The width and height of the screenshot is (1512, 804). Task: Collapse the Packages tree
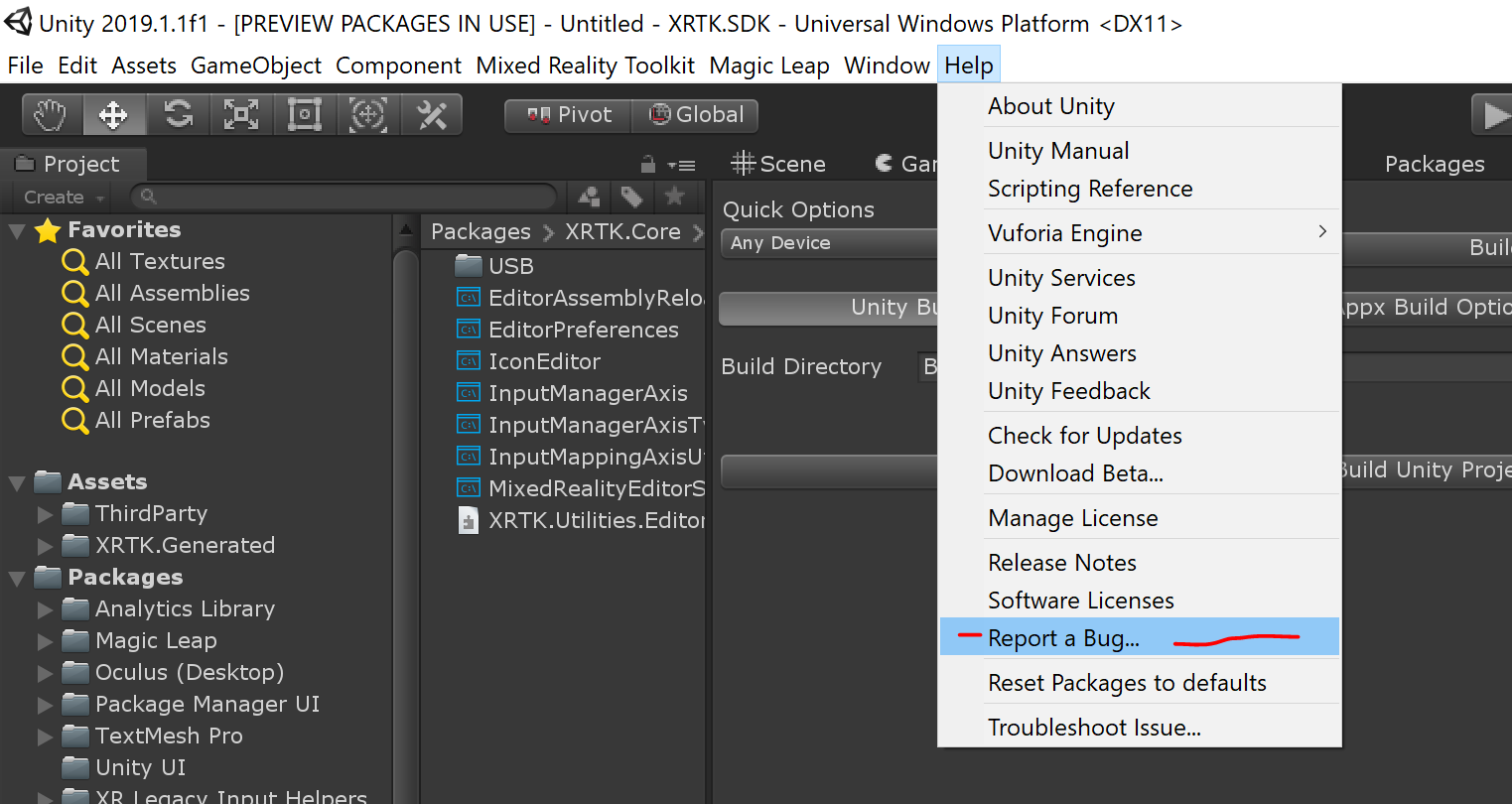pyautogui.click(x=17, y=579)
